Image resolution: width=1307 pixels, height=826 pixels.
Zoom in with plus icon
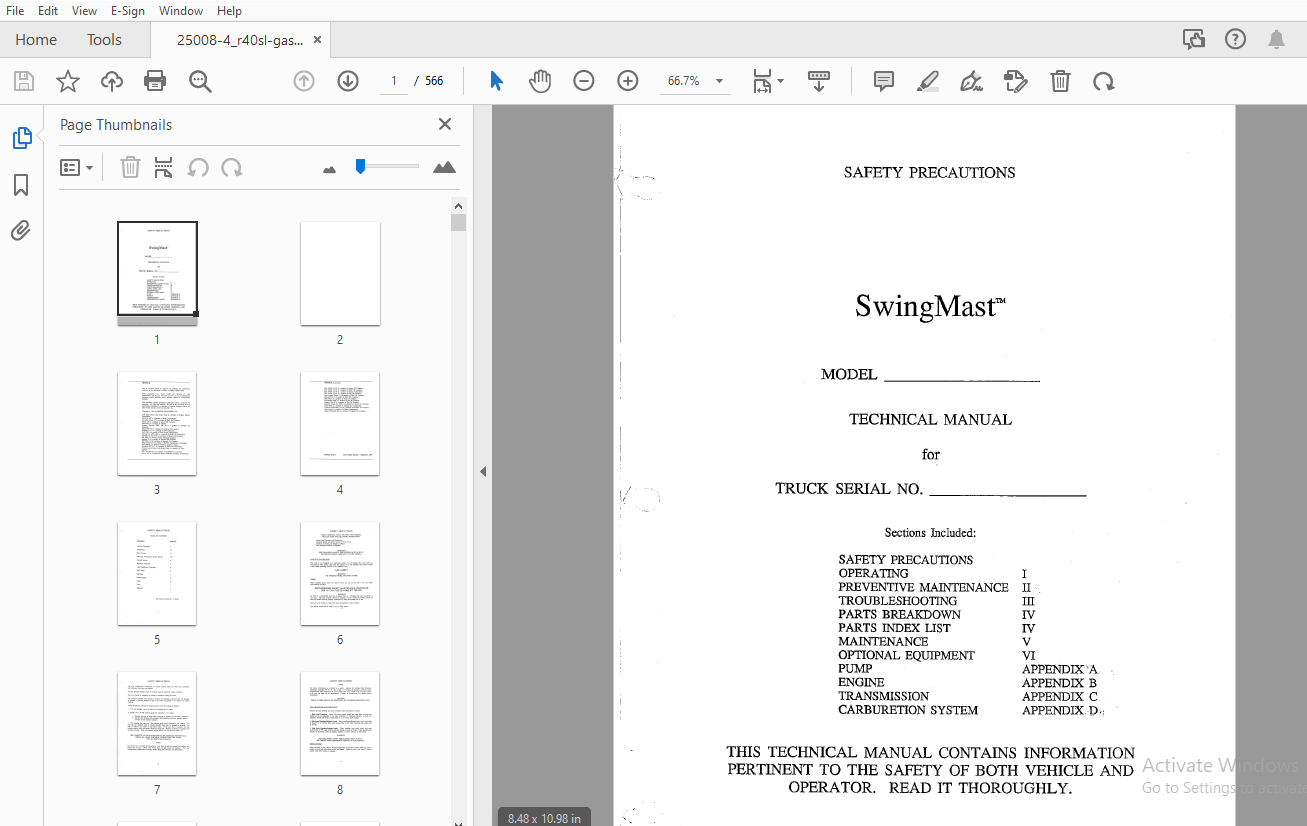point(628,81)
